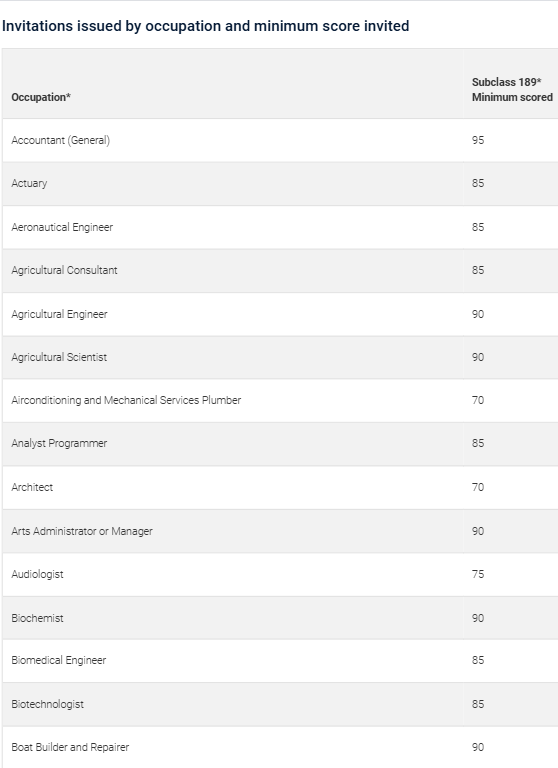
Task: Select the Biochemist row
Action: [280, 618]
